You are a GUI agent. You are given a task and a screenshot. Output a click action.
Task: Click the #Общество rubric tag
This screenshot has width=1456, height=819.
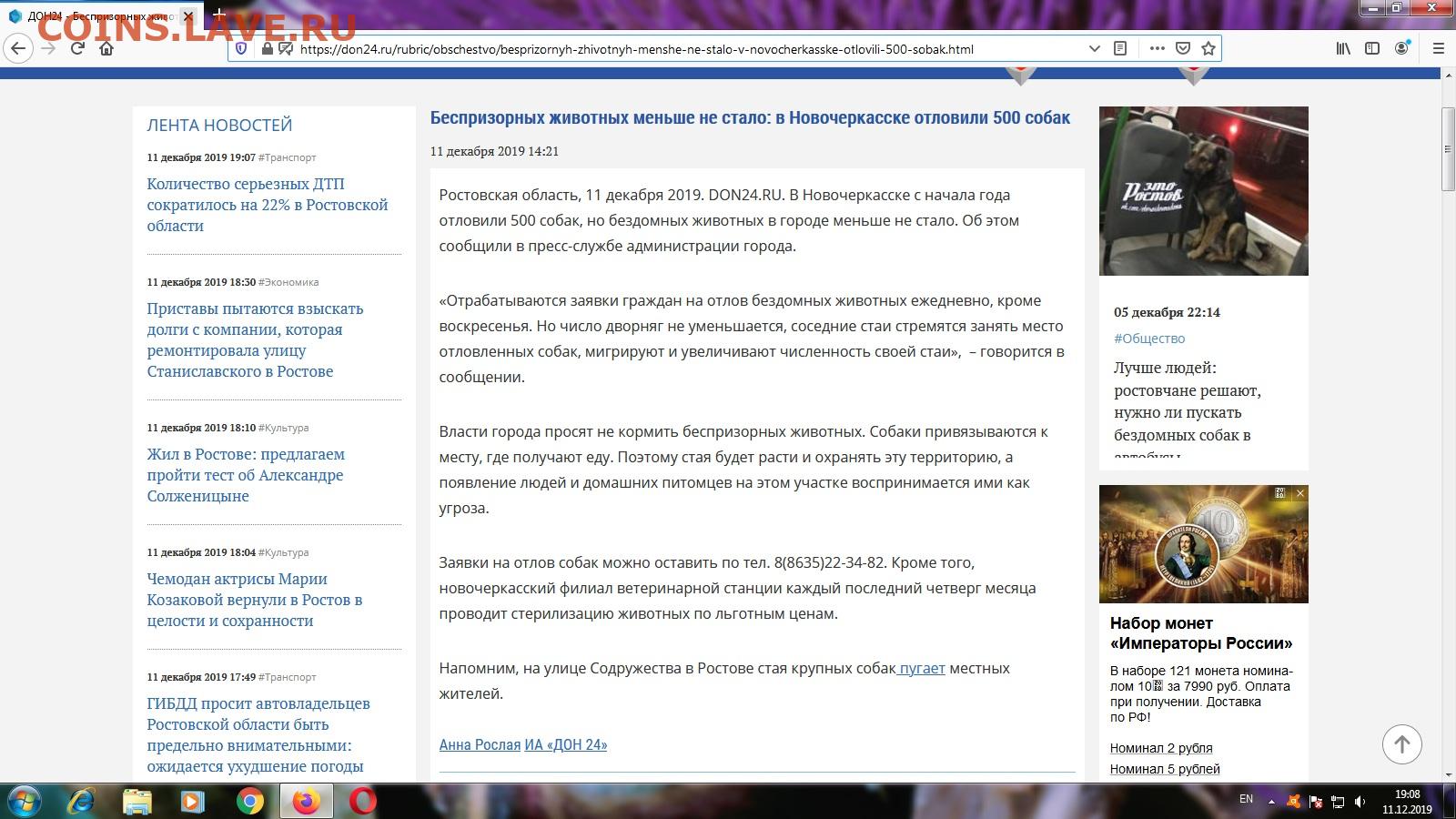click(x=1149, y=338)
